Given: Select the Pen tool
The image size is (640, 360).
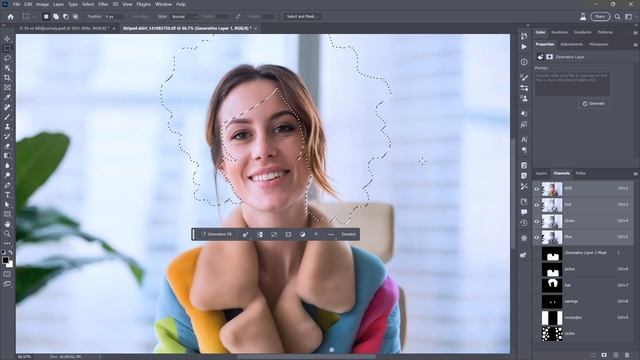Looking at the screenshot, I should coord(7,185).
